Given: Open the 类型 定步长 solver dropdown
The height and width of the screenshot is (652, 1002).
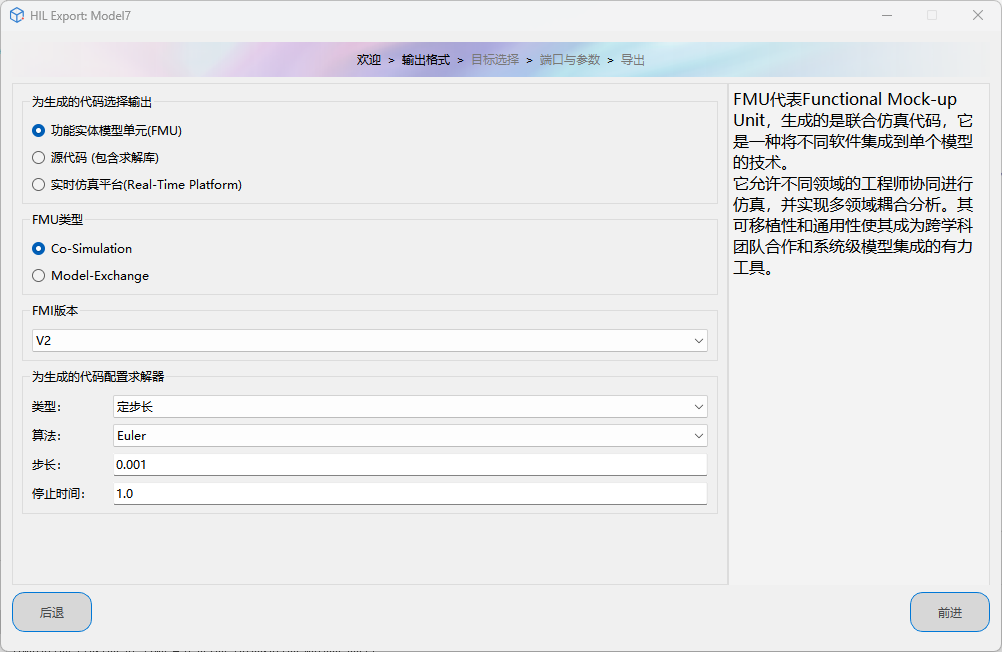Looking at the screenshot, I should point(410,407).
